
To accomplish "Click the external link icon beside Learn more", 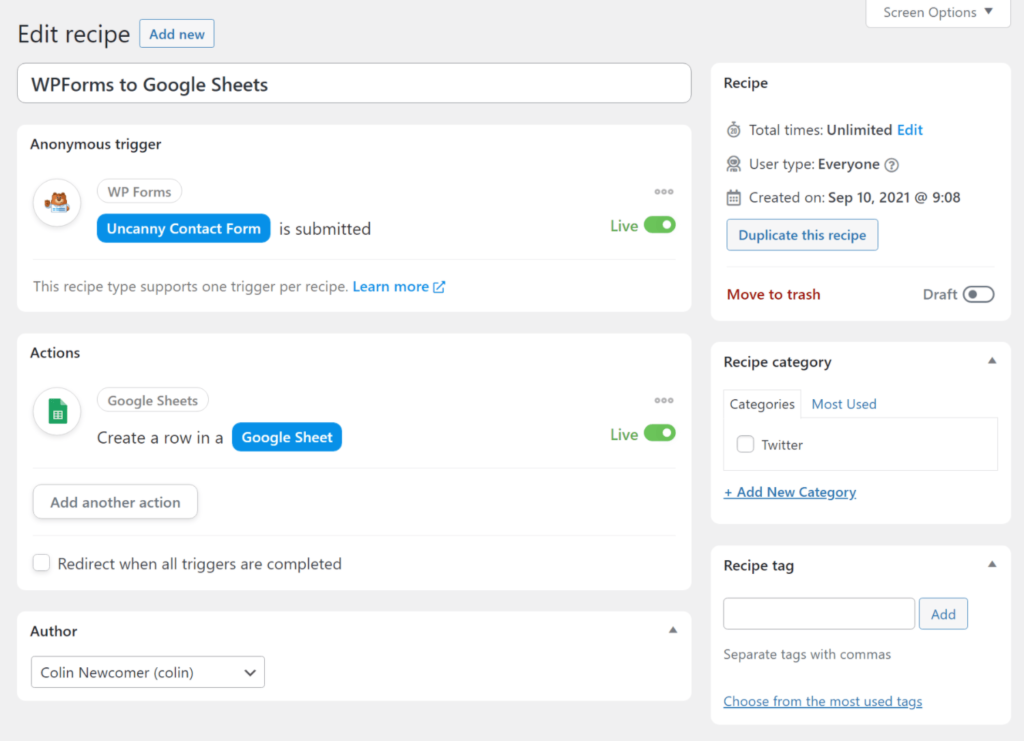I will coord(439,287).
